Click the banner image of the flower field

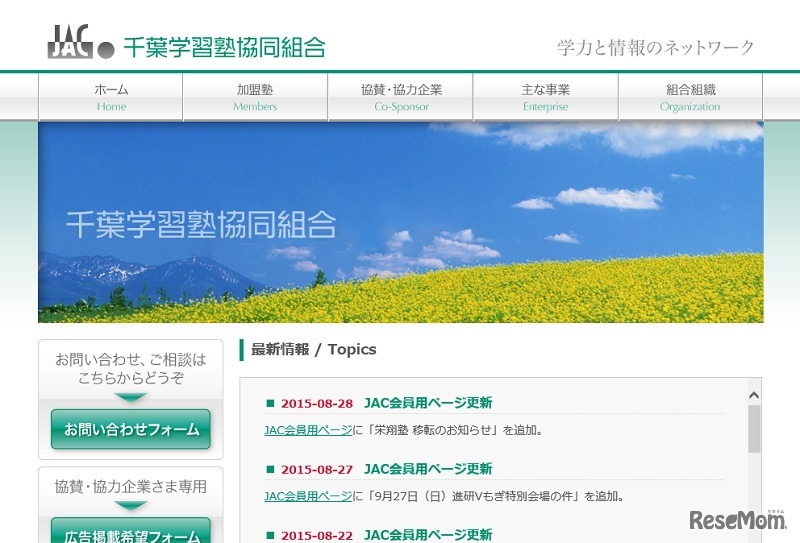[401, 223]
